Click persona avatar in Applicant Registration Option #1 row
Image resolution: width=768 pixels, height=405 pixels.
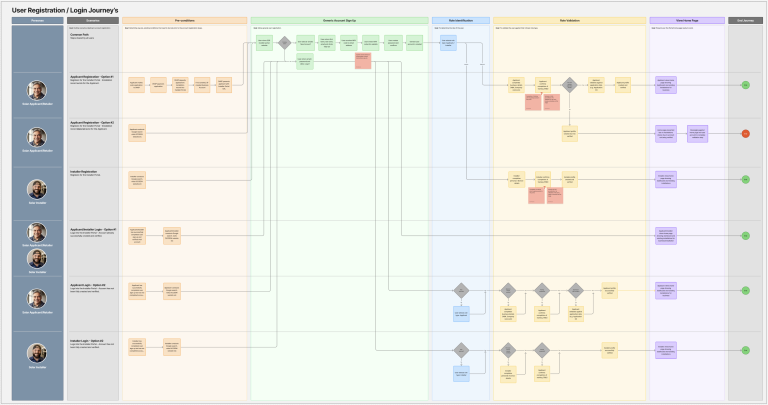click(37, 91)
